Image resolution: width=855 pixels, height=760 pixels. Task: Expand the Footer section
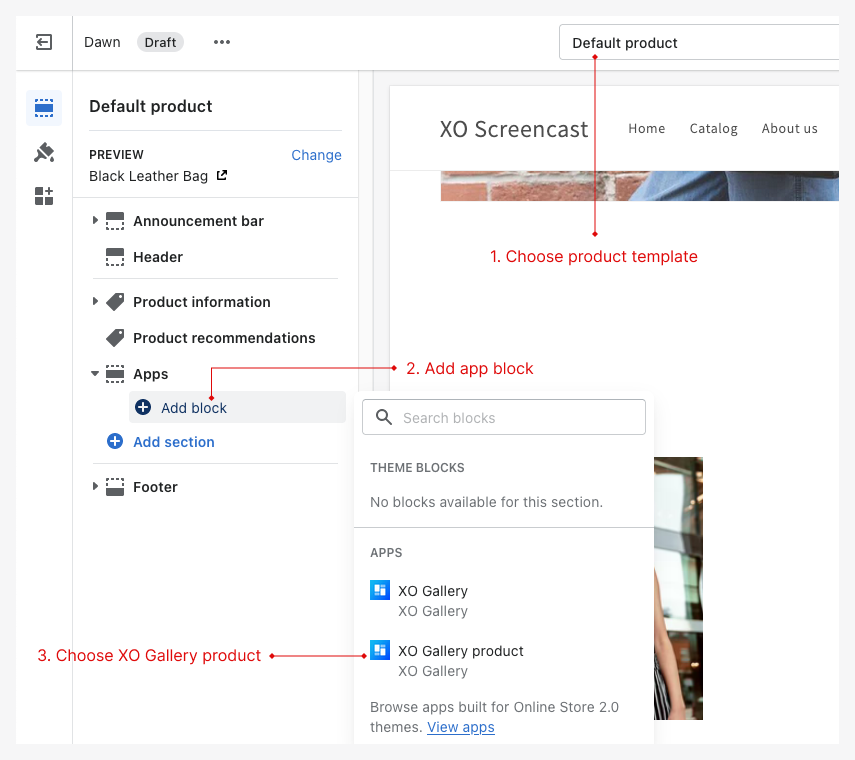coord(96,487)
